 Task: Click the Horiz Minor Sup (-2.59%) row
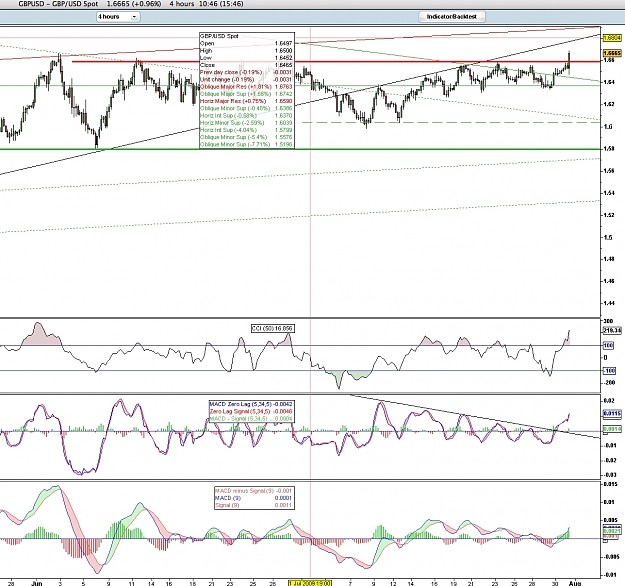click(x=246, y=122)
